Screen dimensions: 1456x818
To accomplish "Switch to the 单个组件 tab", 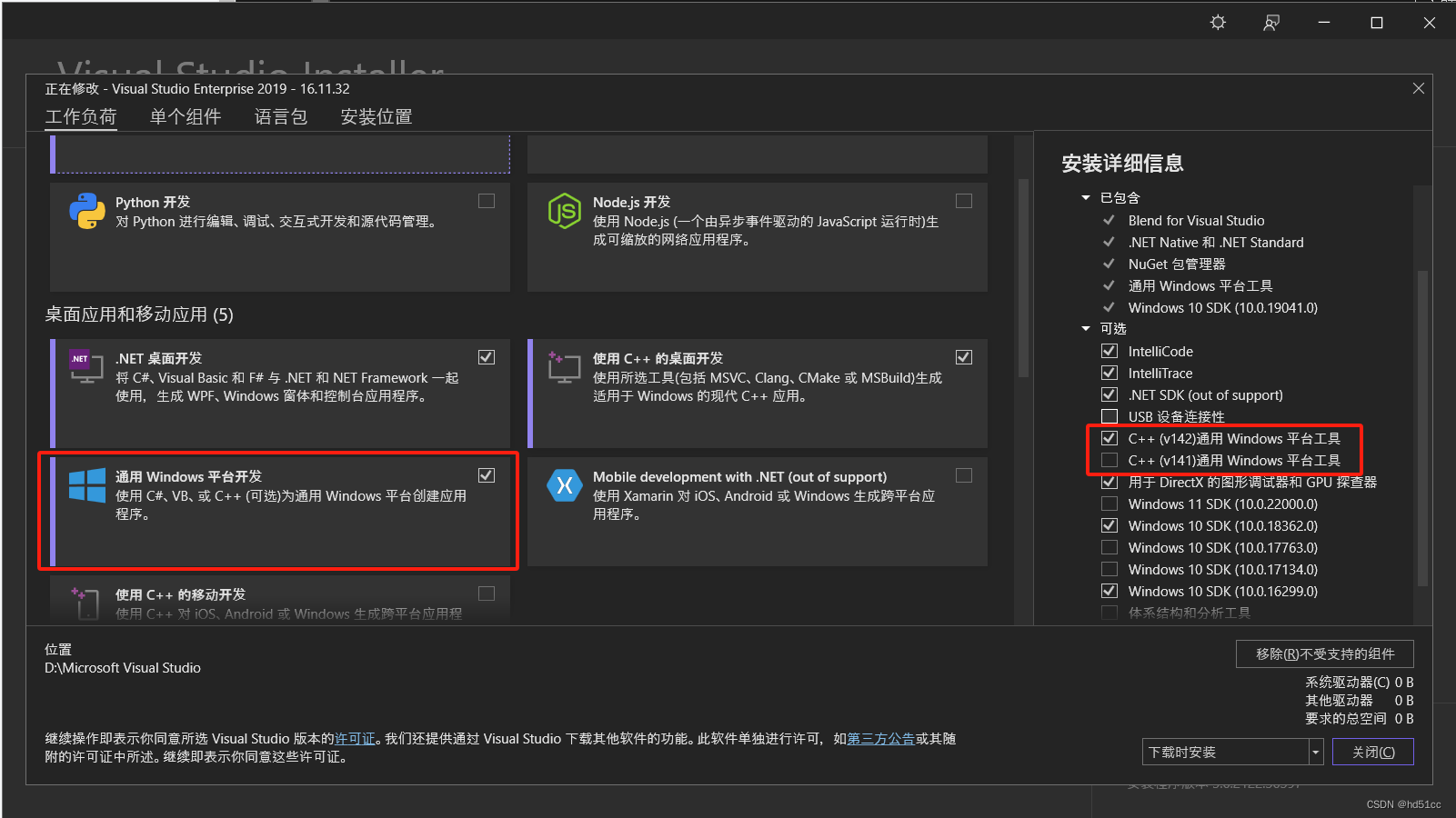I will [x=186, y=116].
